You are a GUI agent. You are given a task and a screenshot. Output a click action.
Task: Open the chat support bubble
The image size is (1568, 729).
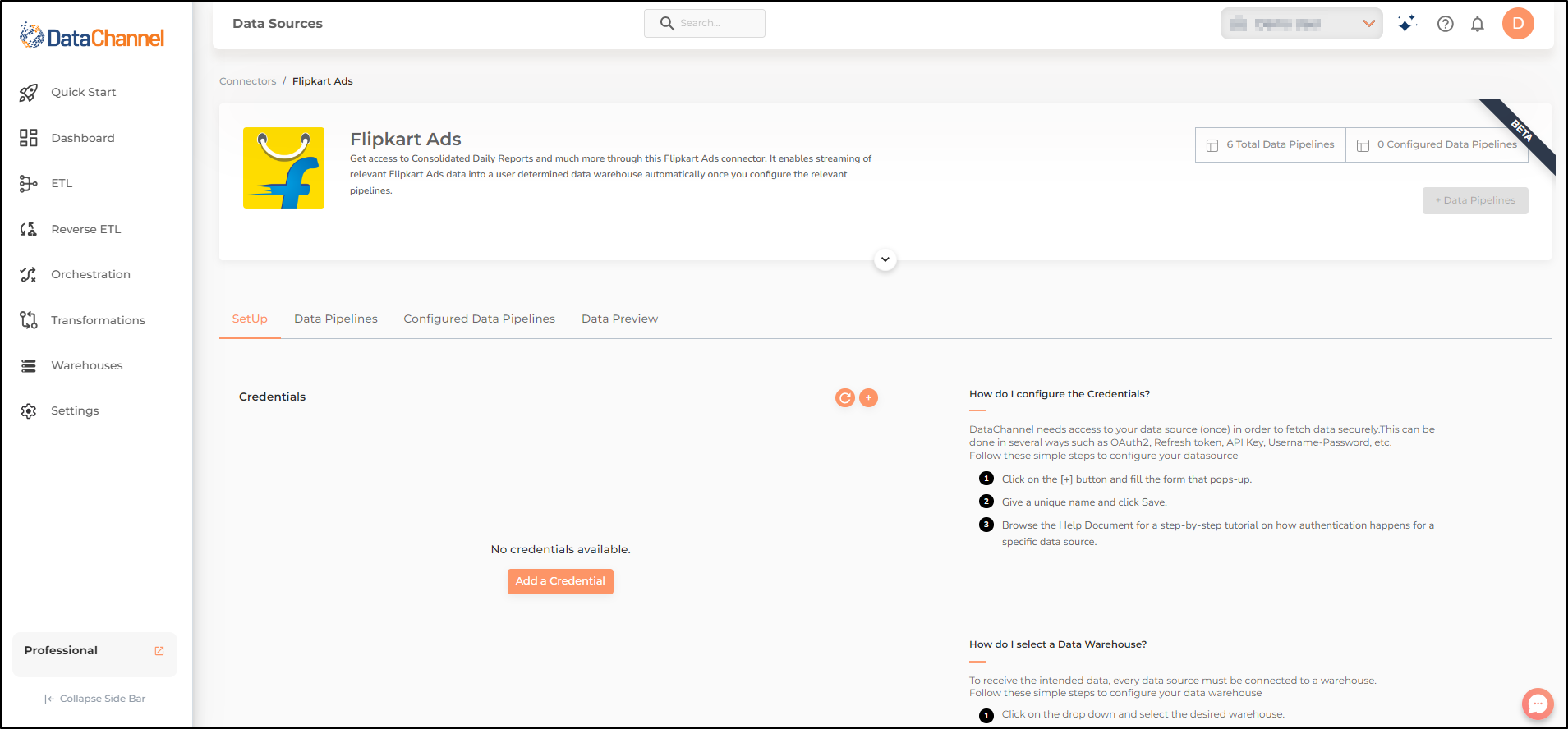[x=1538, y=704]
